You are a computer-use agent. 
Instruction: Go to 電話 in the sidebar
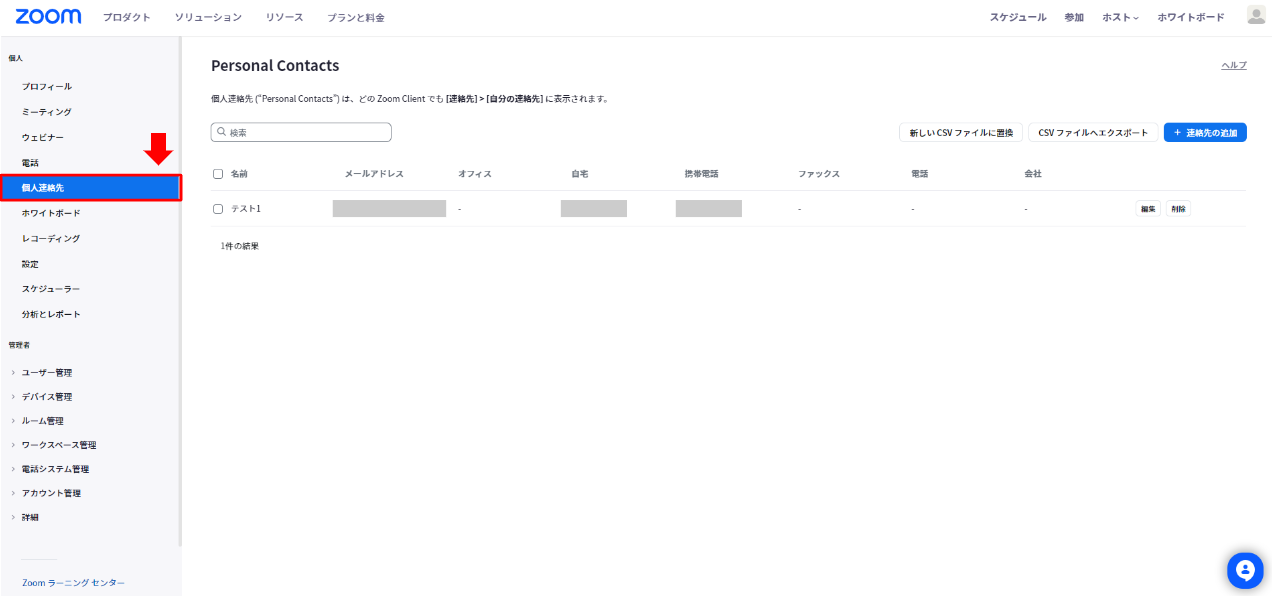tap(30, 162)
